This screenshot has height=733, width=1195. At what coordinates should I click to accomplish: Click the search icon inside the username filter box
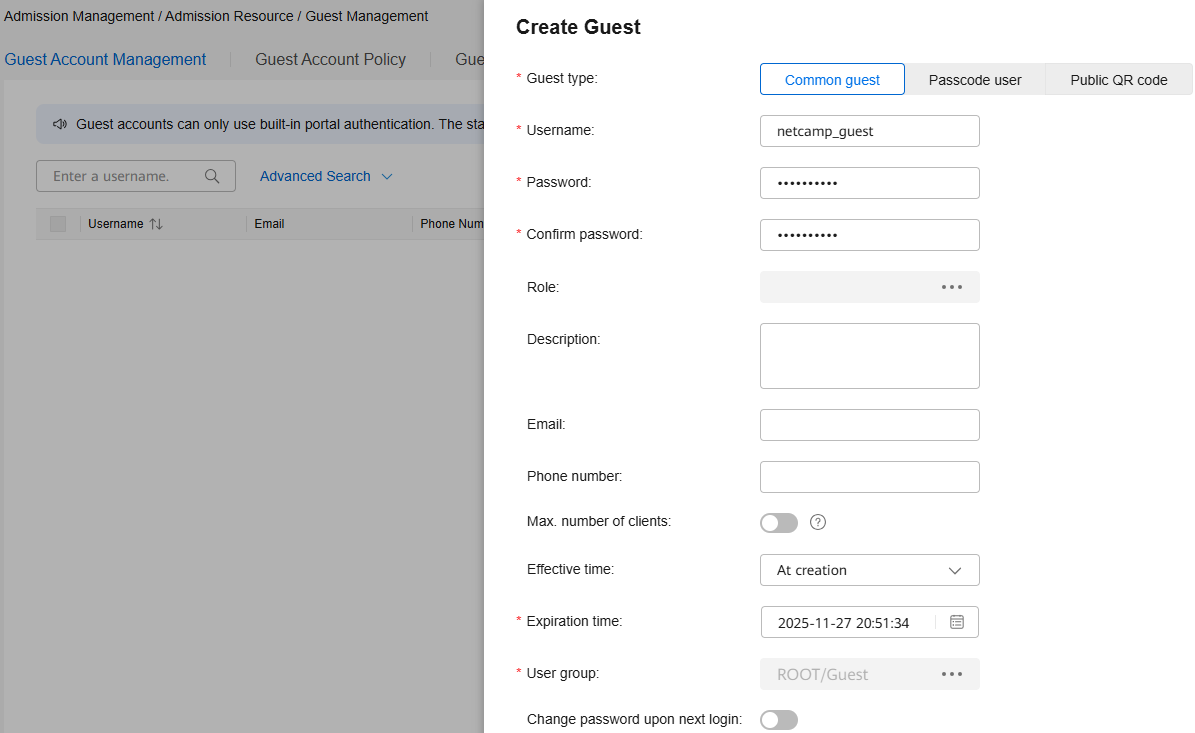tap(212, 176)
